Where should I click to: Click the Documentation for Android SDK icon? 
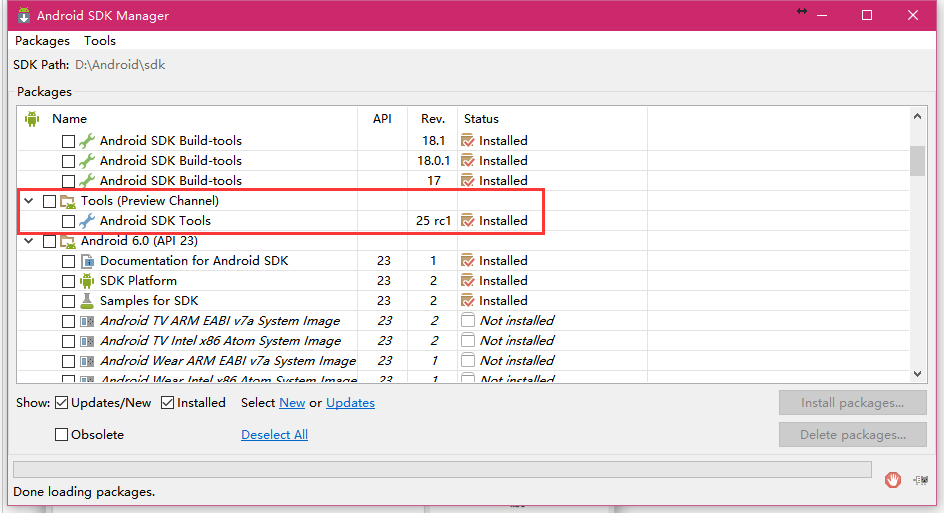click(x=87, y=261)
